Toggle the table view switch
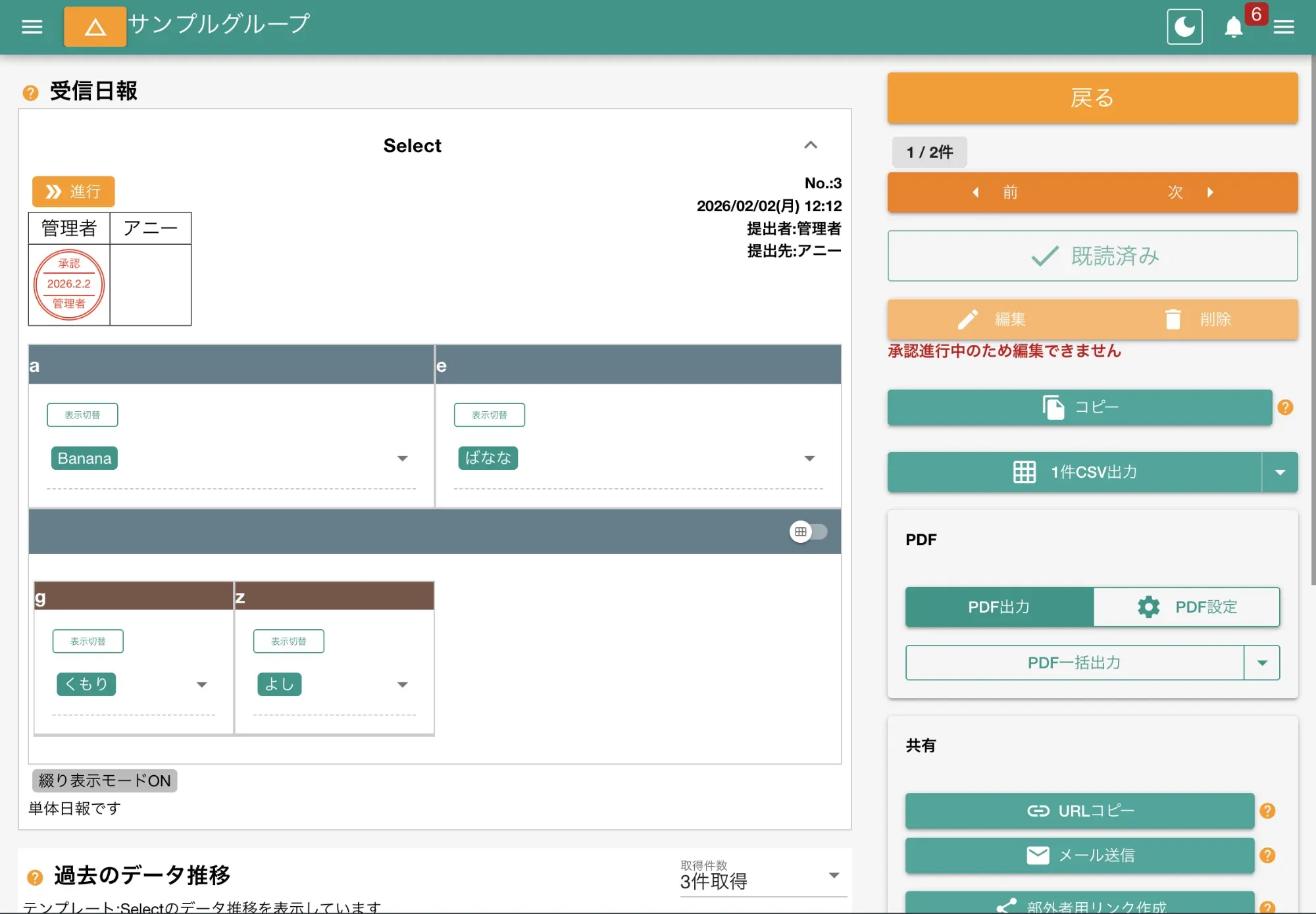 808,532
